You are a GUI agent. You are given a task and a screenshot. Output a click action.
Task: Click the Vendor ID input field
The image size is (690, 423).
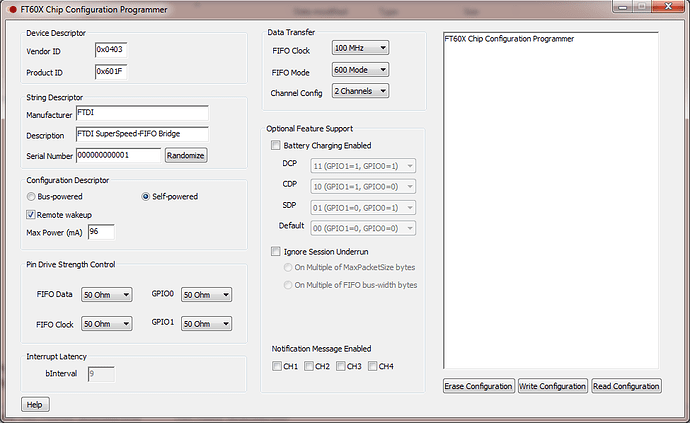click(x=111, y=50)
